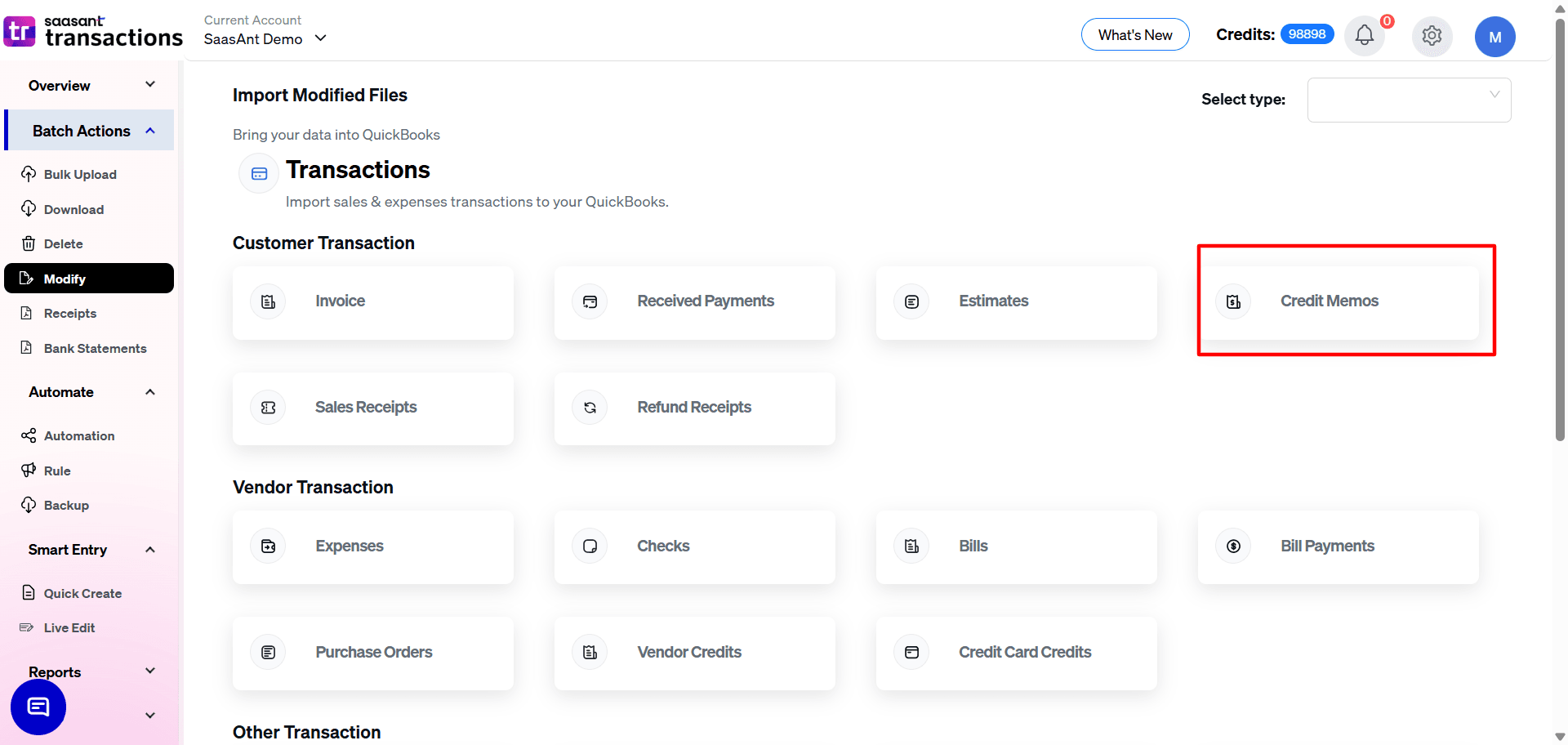This screenshot has height=745, width=1568.
Task: Open the Select type dropdown
Action: pyautogui.click(x=1409, y=100)
